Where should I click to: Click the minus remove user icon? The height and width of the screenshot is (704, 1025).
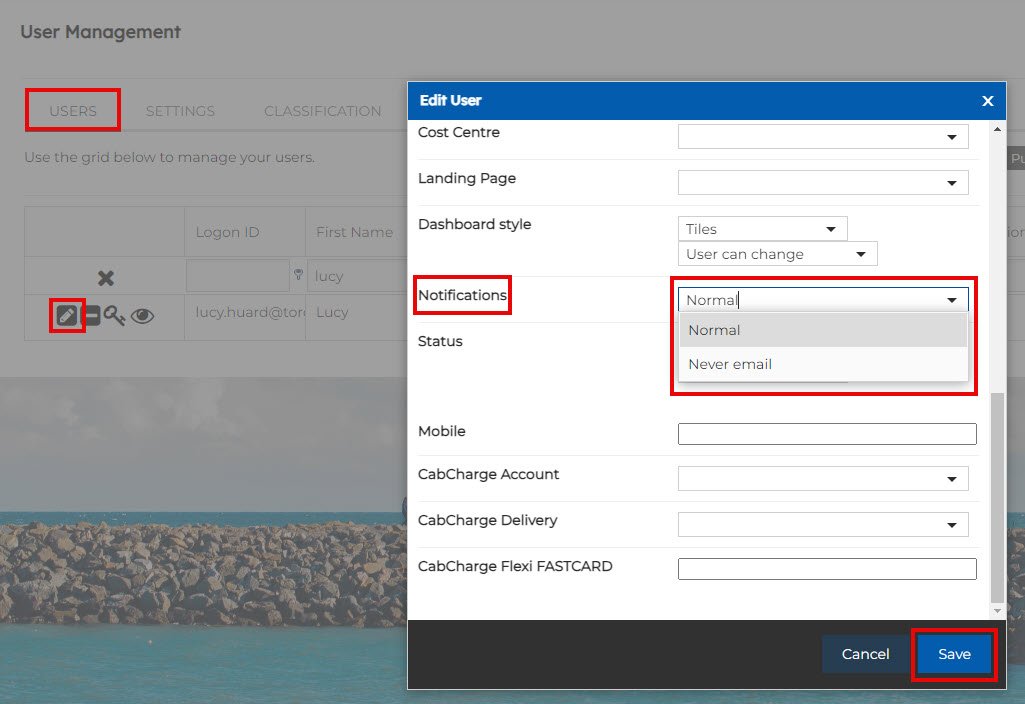point(91,316)
